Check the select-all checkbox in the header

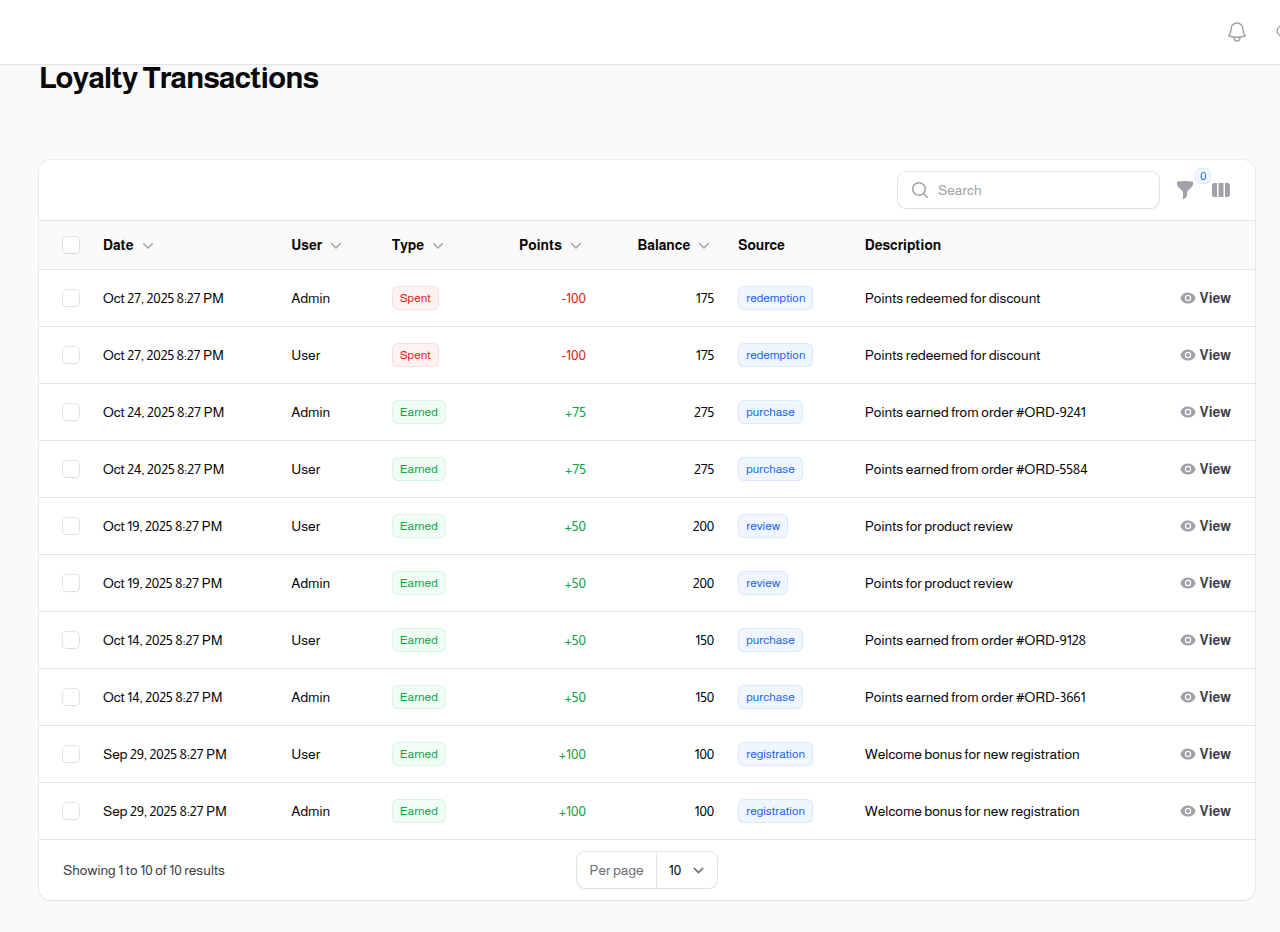70,244
